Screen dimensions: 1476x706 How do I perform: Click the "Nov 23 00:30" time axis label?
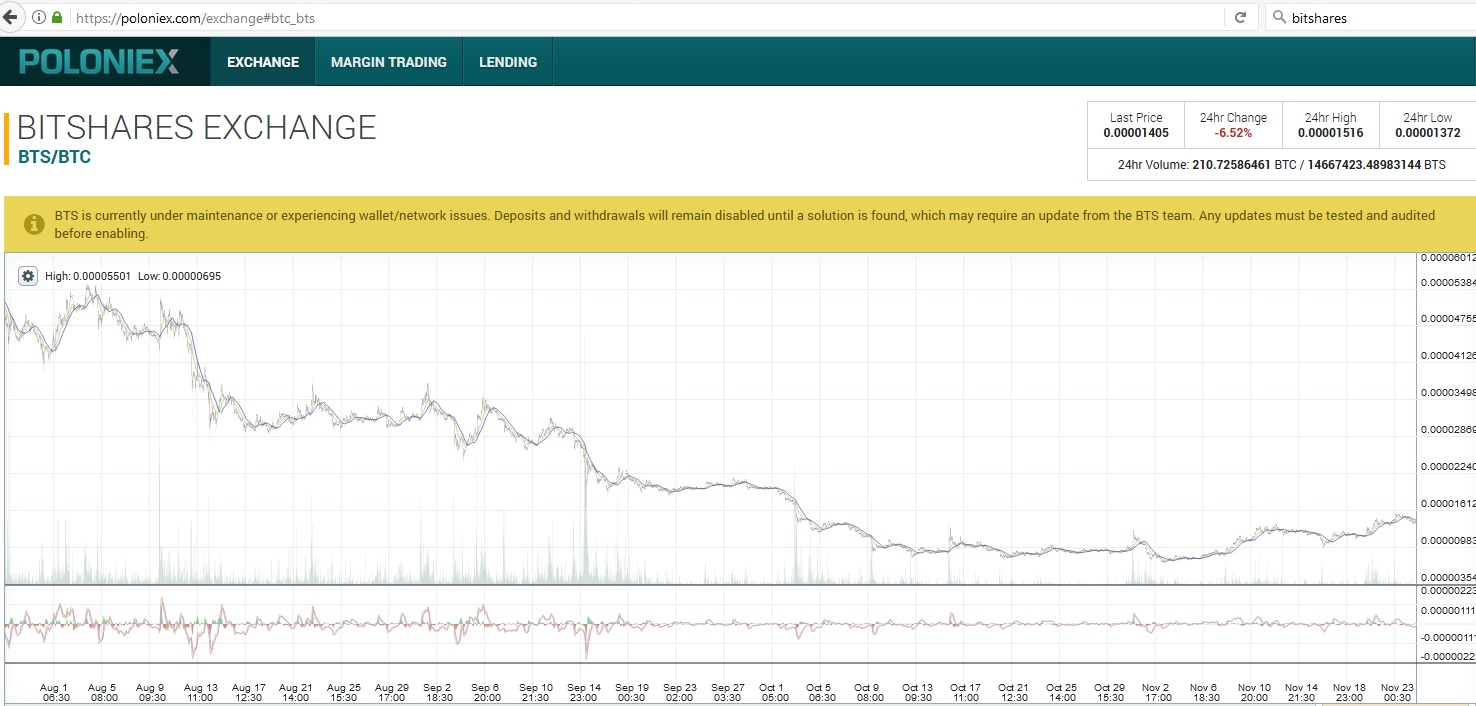[1397, 692]
